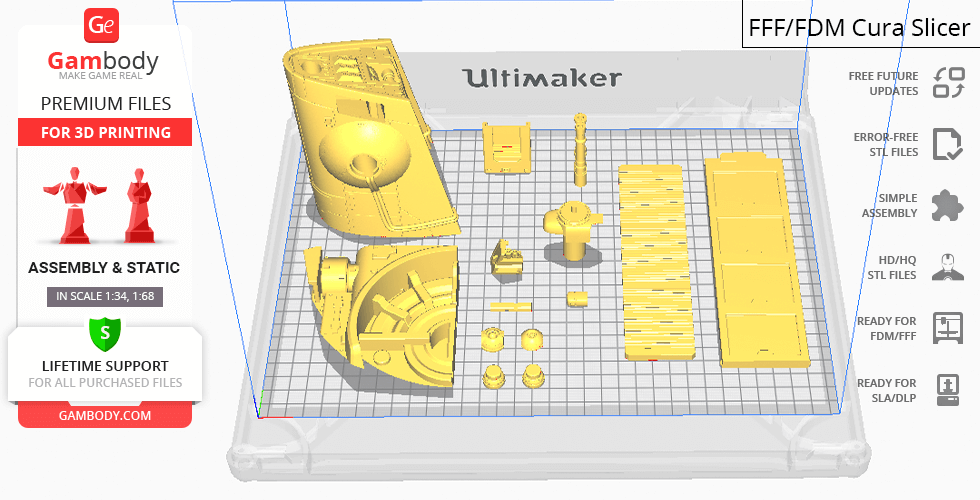Click the Simple Assembly puzzle piece icon

[x=946, y=205]
